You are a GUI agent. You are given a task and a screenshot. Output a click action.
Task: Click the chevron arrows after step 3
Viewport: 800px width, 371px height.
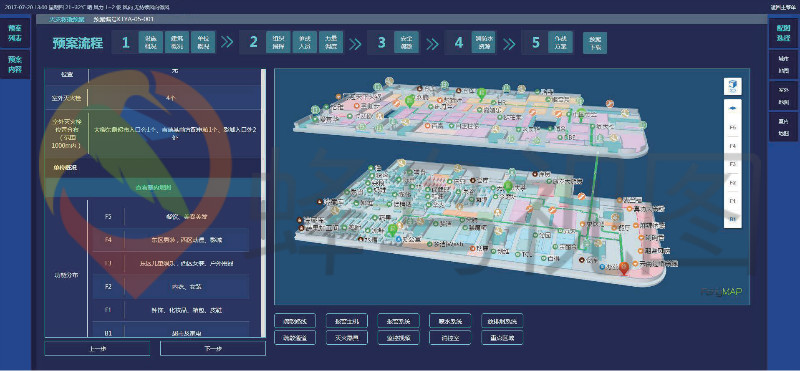[x=432, y=43]
